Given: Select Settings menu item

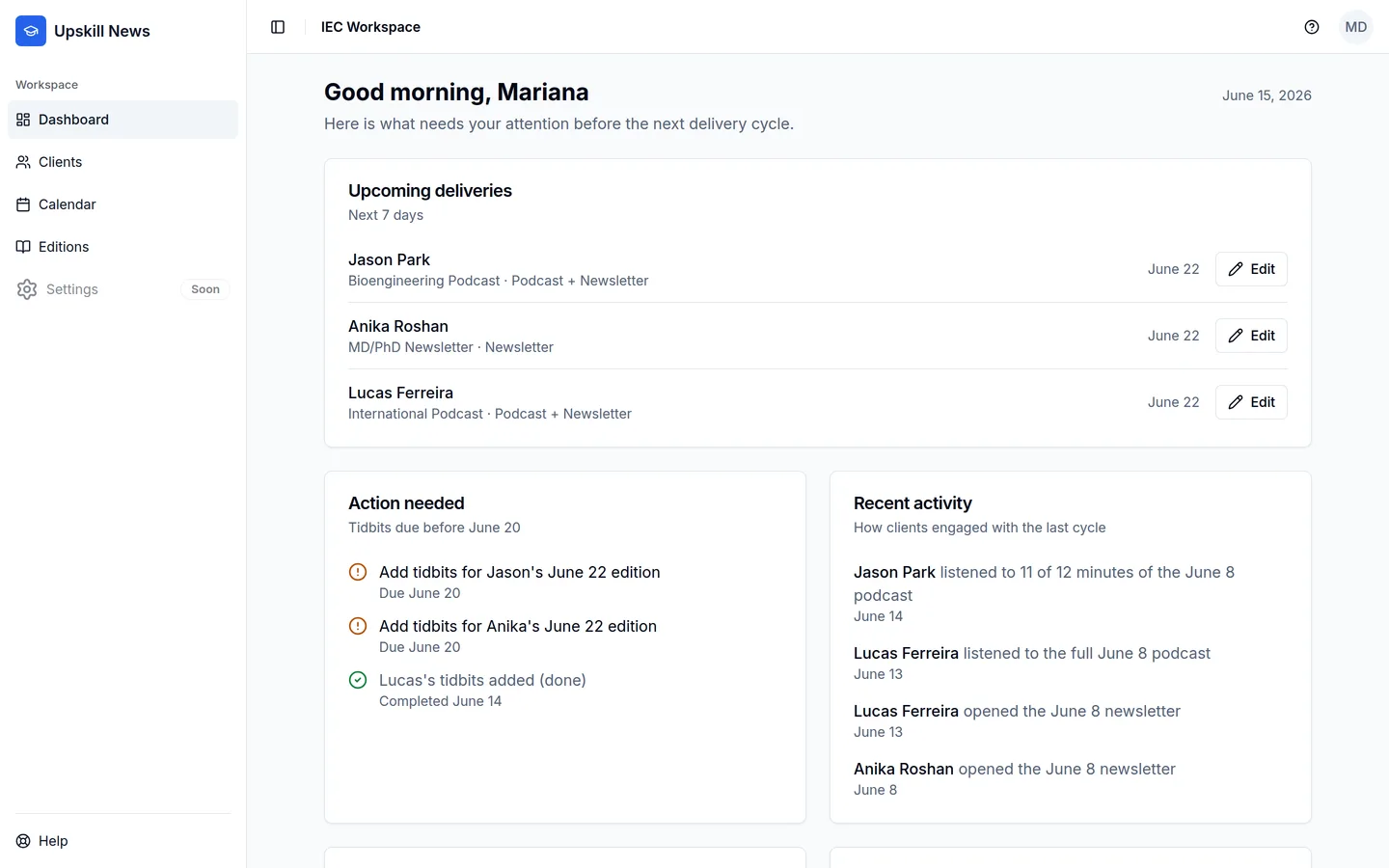Looking at the screenshot, I should tap(123, 289).
